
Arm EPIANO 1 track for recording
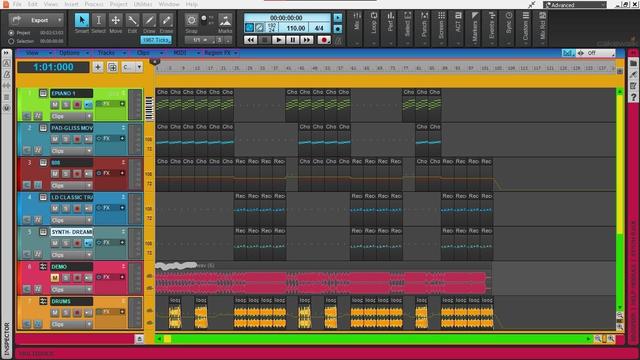click(77, 105)
